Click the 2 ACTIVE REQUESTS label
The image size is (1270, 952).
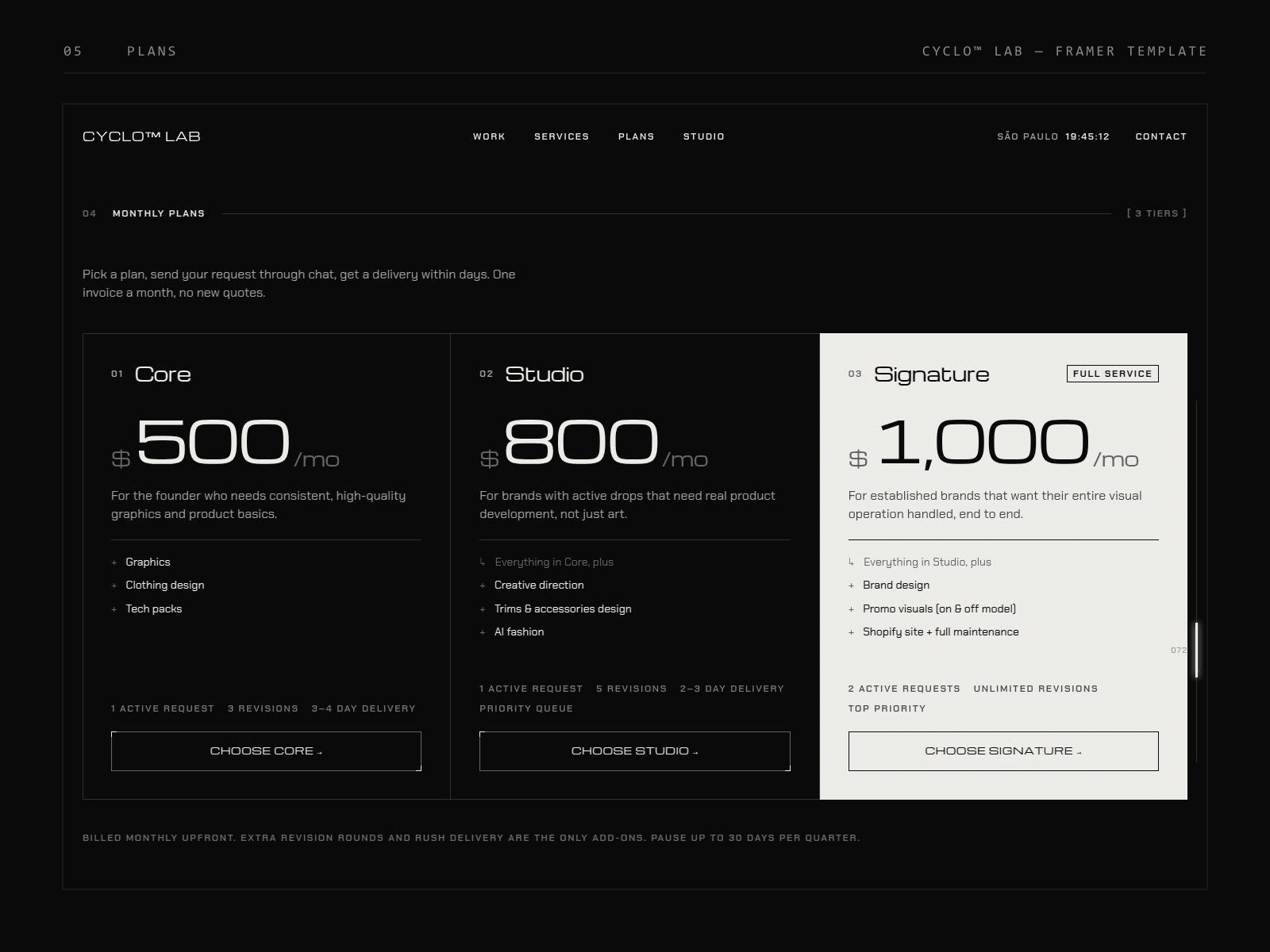904,689
